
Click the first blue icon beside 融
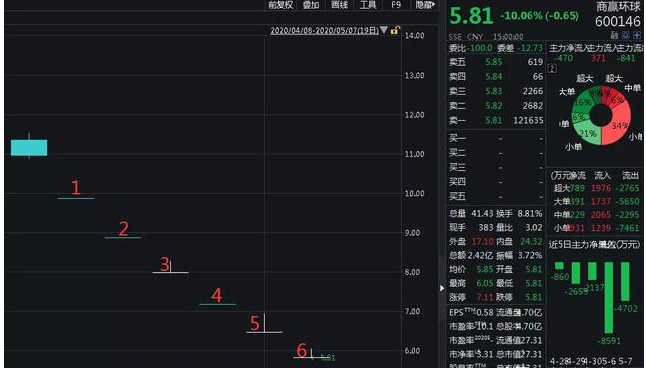(626, 35)
